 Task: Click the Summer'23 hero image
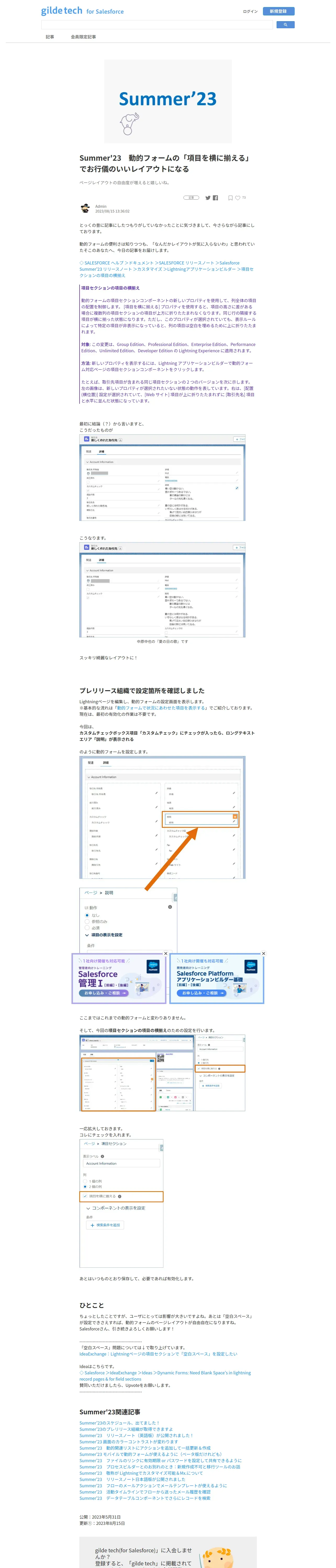coord(168,101)
